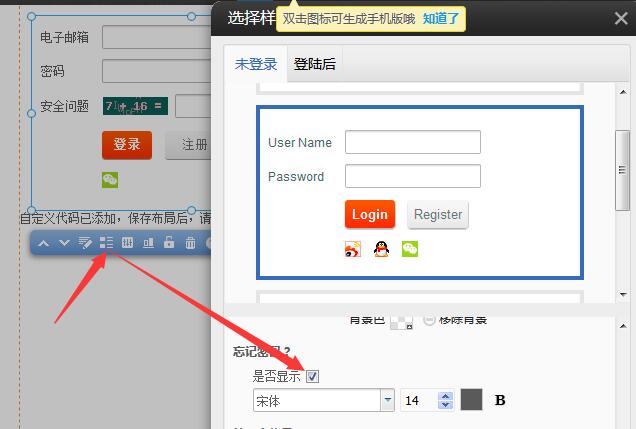636x429 pixels.
Task: Toggle the 是否显示 checkbox
Action: [x=313, y=377]
